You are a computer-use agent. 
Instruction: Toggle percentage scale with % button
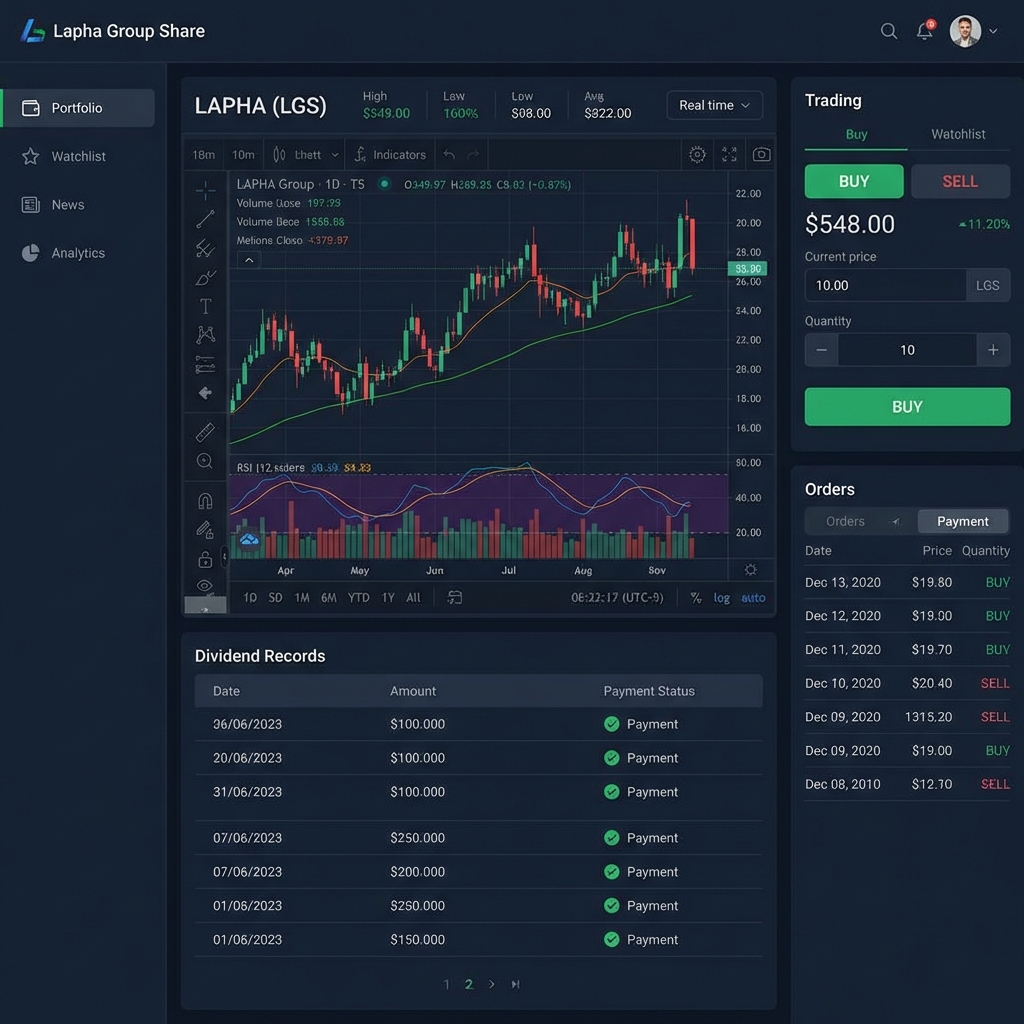point(695,597)
